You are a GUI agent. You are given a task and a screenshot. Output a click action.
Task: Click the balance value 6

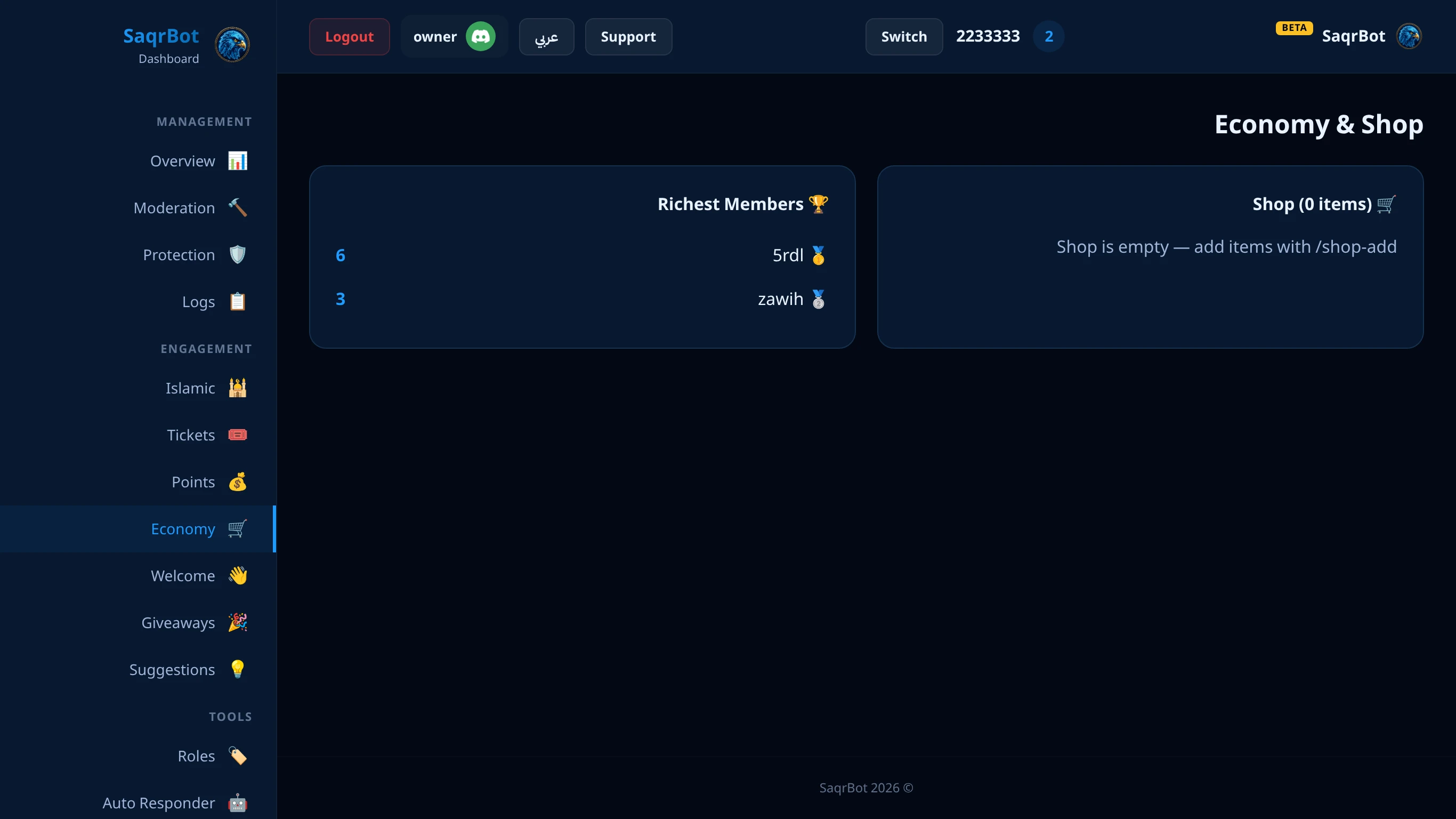tap(340, 255)
